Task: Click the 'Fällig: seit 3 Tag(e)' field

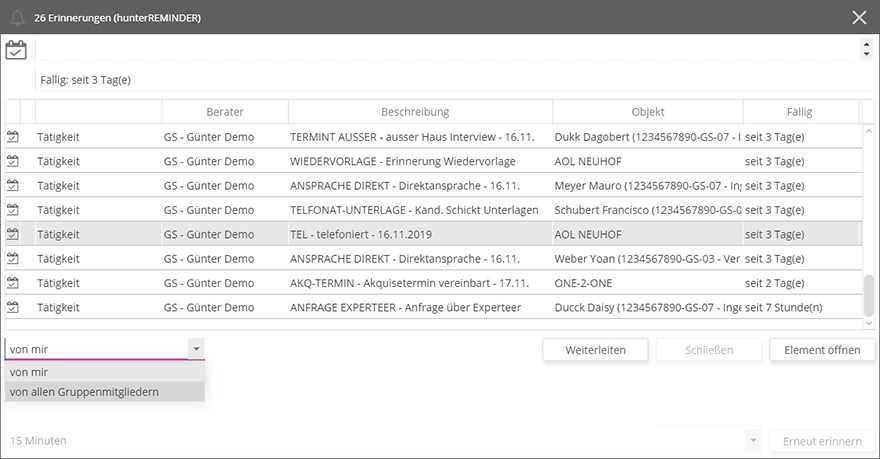Action: [x=456, y=80]
